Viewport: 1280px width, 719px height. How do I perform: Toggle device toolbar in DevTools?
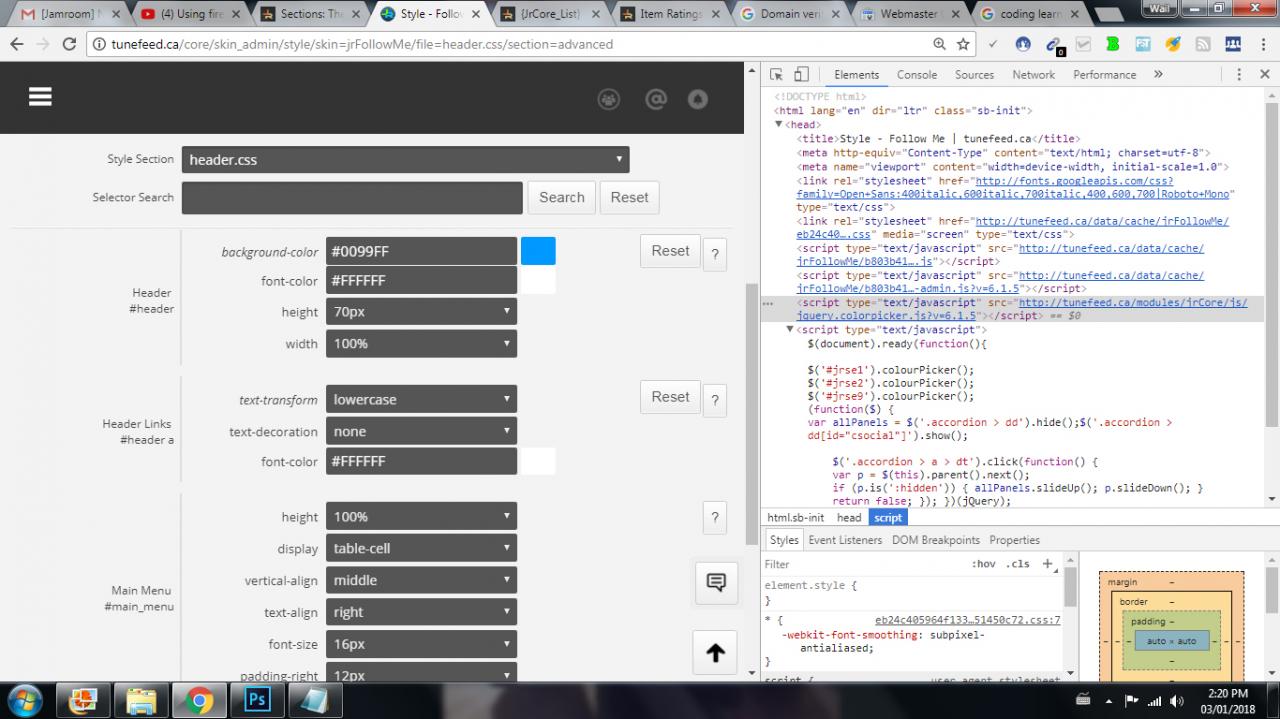point(801,75)
